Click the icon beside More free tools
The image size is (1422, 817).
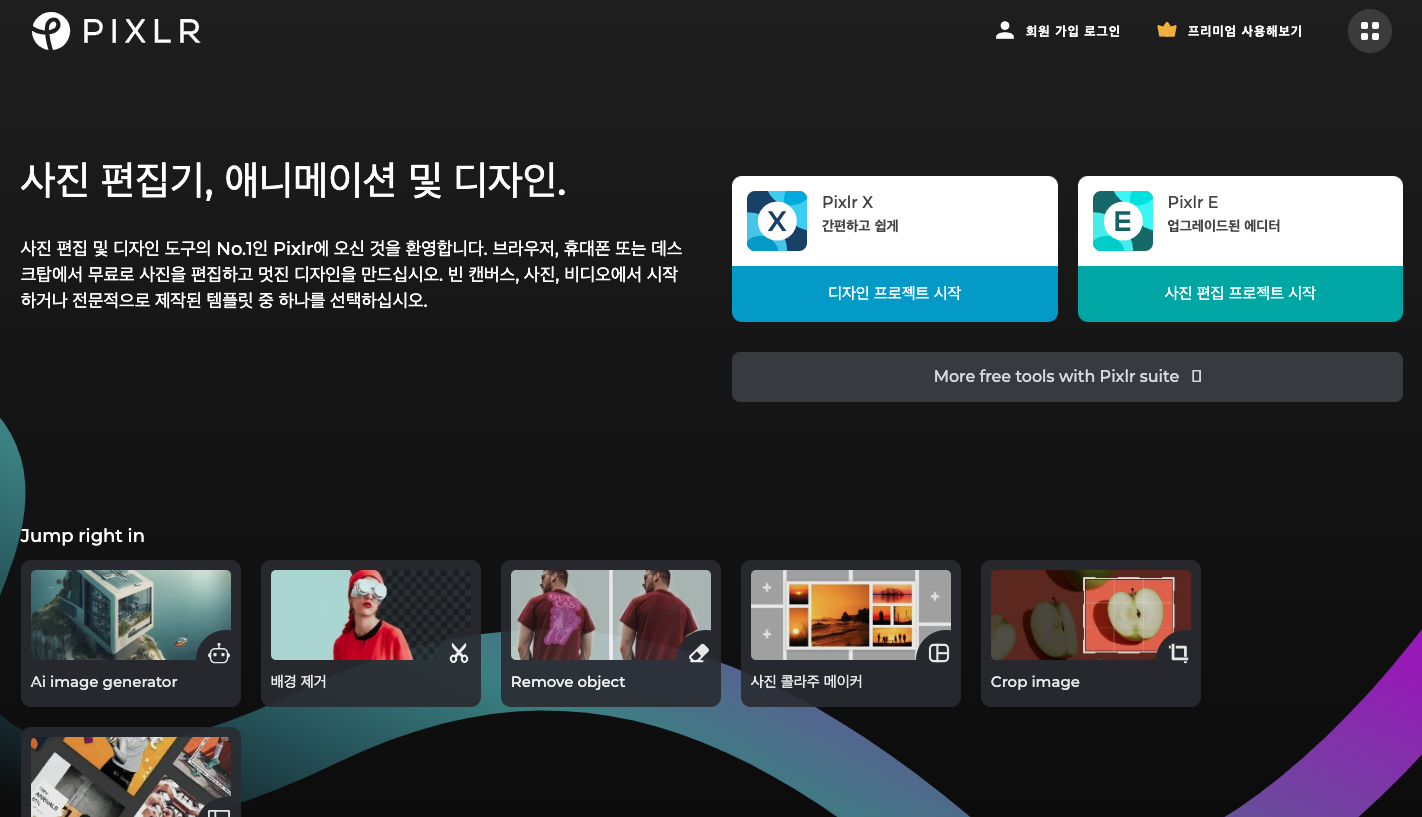pyautogui.click(x=1196, y=377)
